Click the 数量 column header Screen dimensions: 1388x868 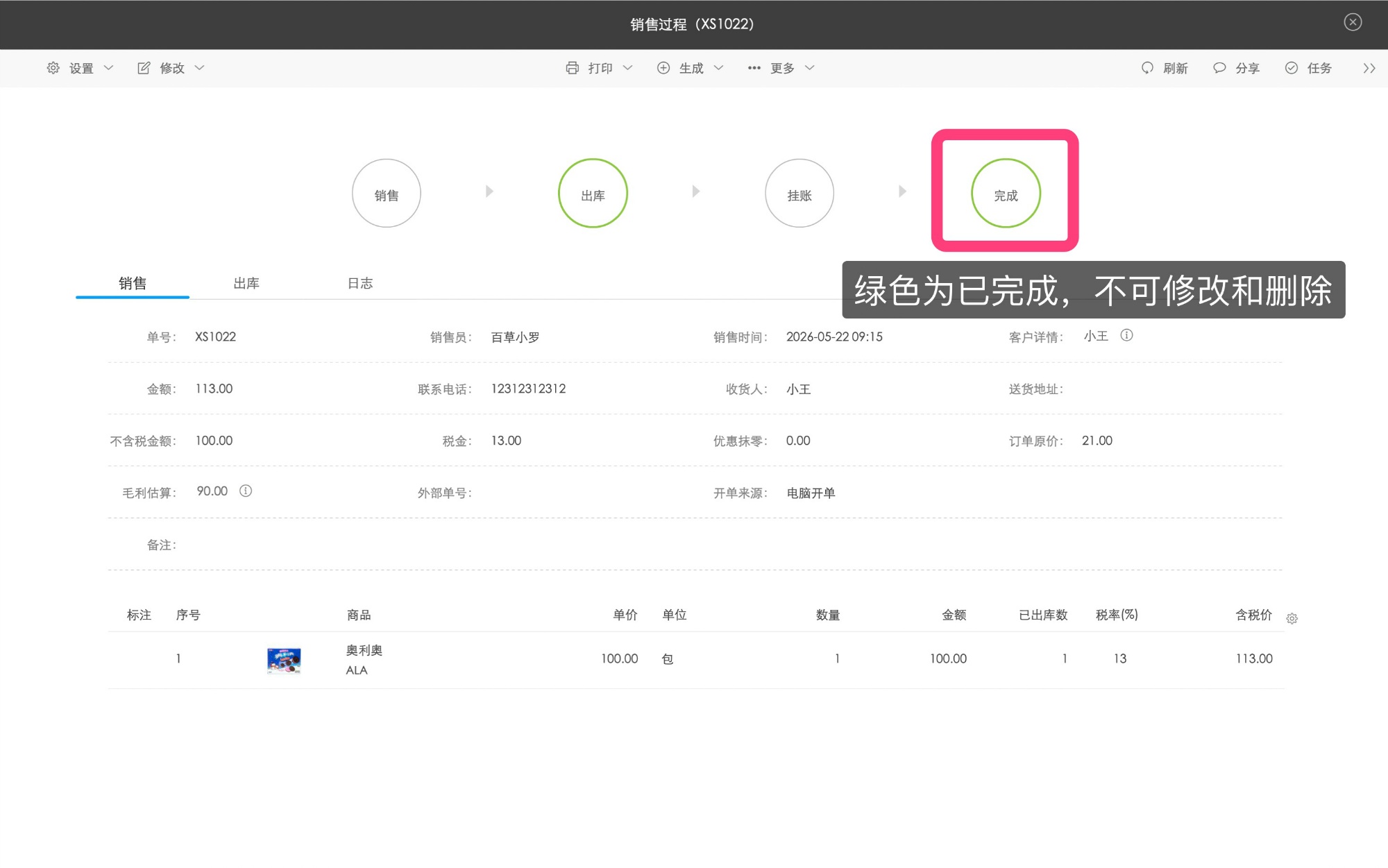pos(828,615)
